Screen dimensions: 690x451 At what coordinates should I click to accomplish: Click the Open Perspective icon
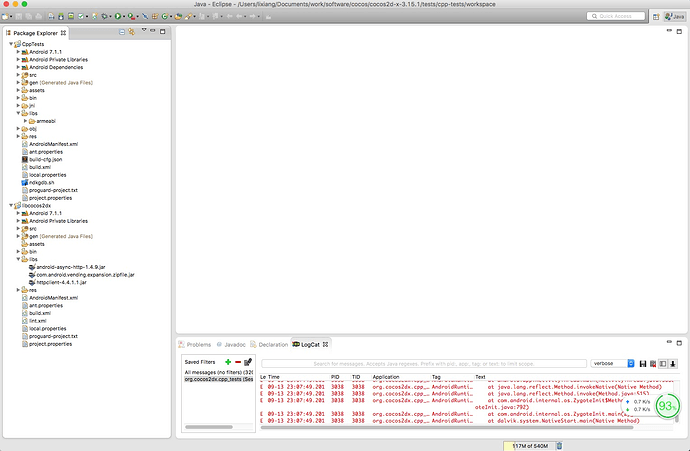(656, 16)
